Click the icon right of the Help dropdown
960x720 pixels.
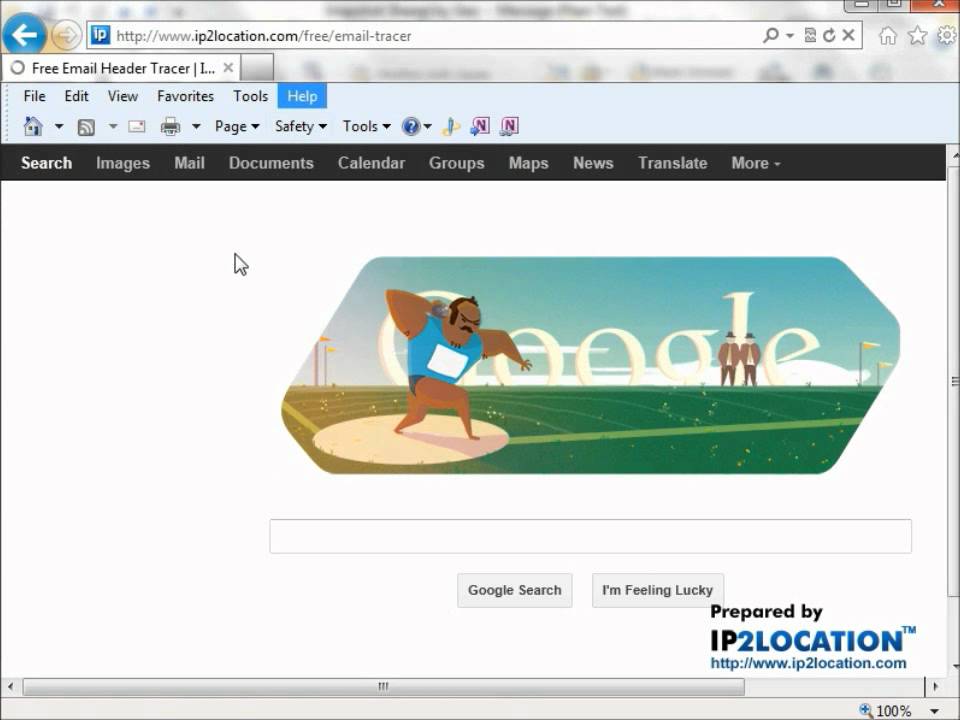click(451, 127)
